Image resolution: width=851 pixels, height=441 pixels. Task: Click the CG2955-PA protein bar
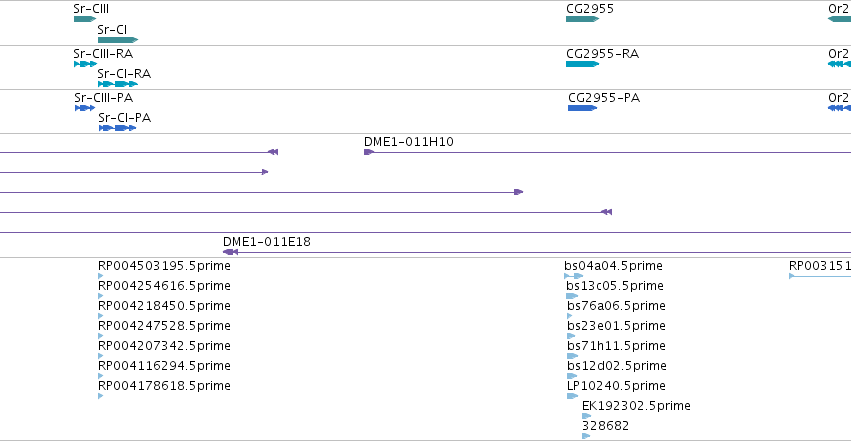(x=582, y=108)
